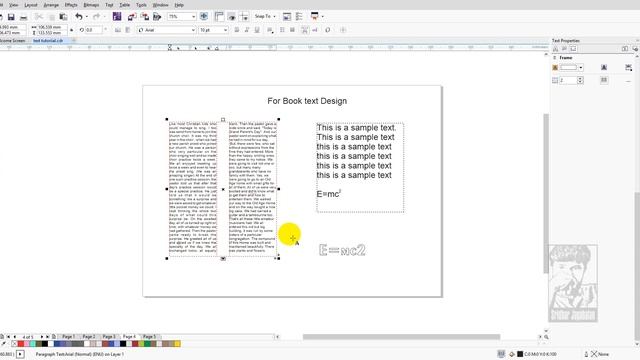Click the Full-screen preview icon
The image size is (640, 360).
204,16
